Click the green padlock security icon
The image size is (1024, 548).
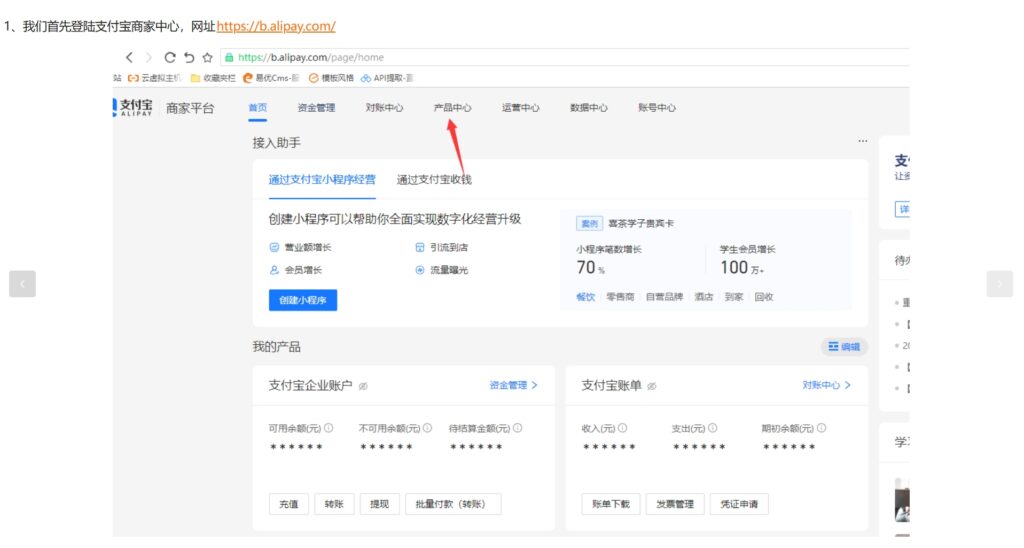229,57
